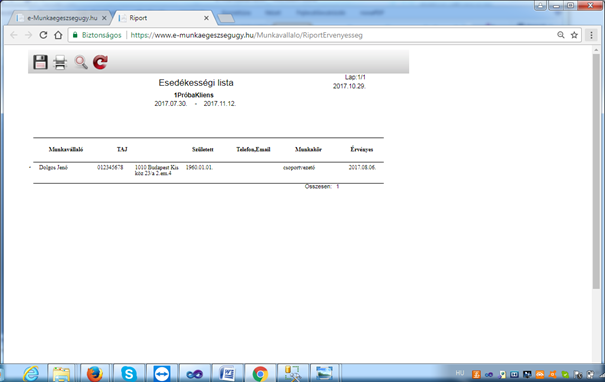Click the zoom magnifier in the address bar
This screenshot has width=605, height=382.
pyautogui.click(x=561, y=35)
